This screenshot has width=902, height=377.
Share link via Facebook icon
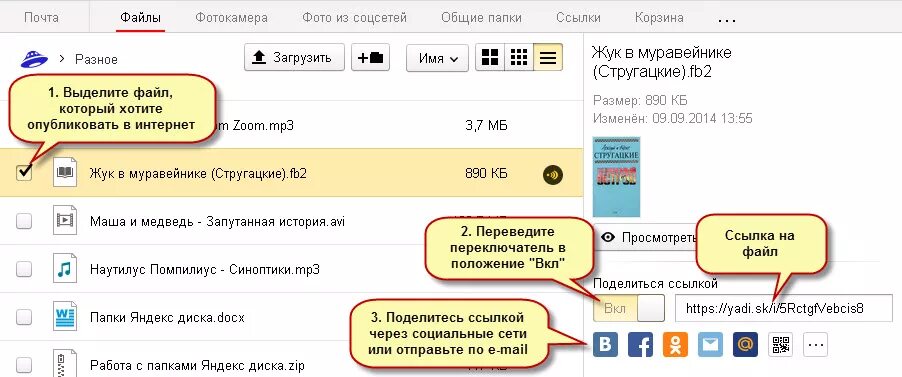pyautogui.click(x=640, y=345)
